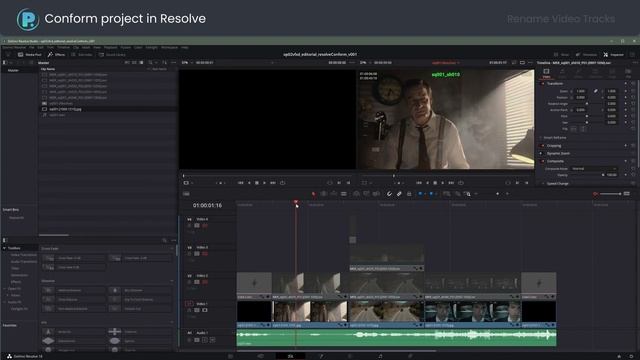This screenshot has width=640, height=360.
Task: Open Timeline View Options icon
Action: pos(186,194)
